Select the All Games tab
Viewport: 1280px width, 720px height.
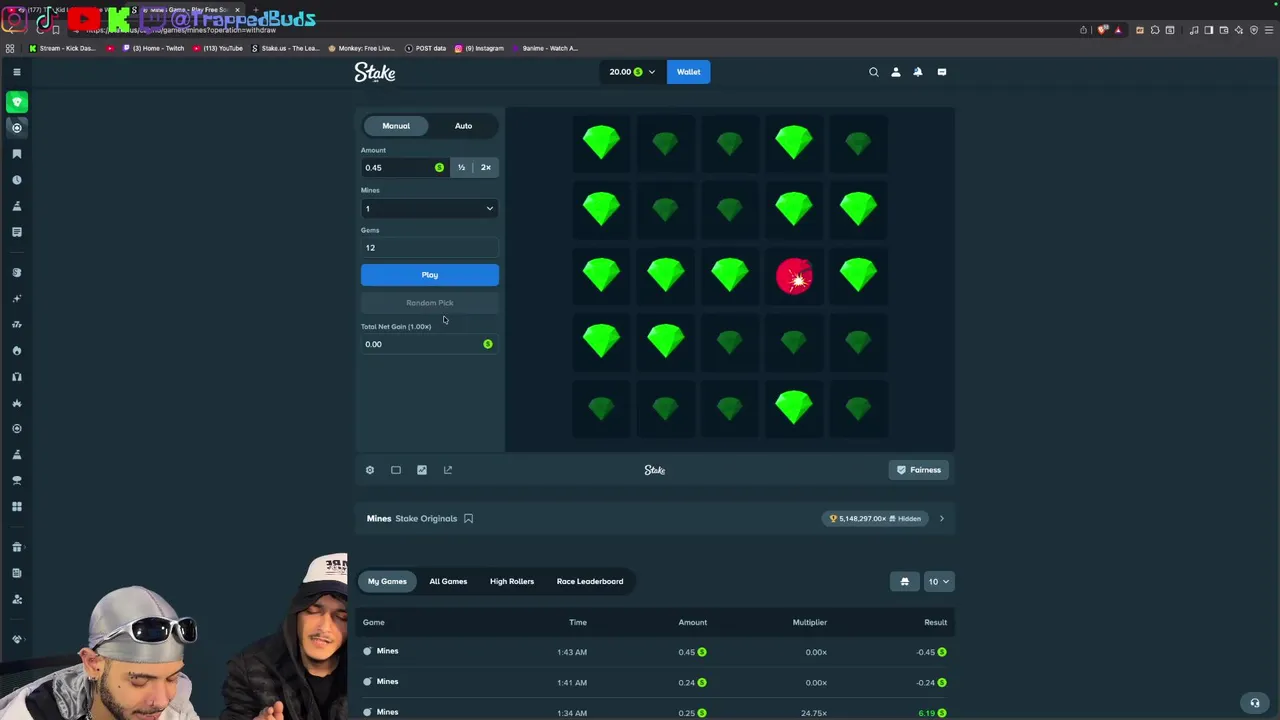[x=448, y=582]
